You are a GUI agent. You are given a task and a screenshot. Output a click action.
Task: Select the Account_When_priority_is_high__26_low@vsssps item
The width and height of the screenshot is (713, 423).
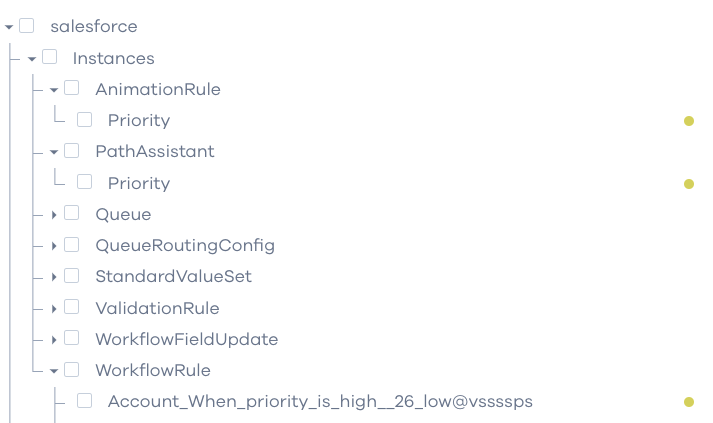(x=320, y=402)
